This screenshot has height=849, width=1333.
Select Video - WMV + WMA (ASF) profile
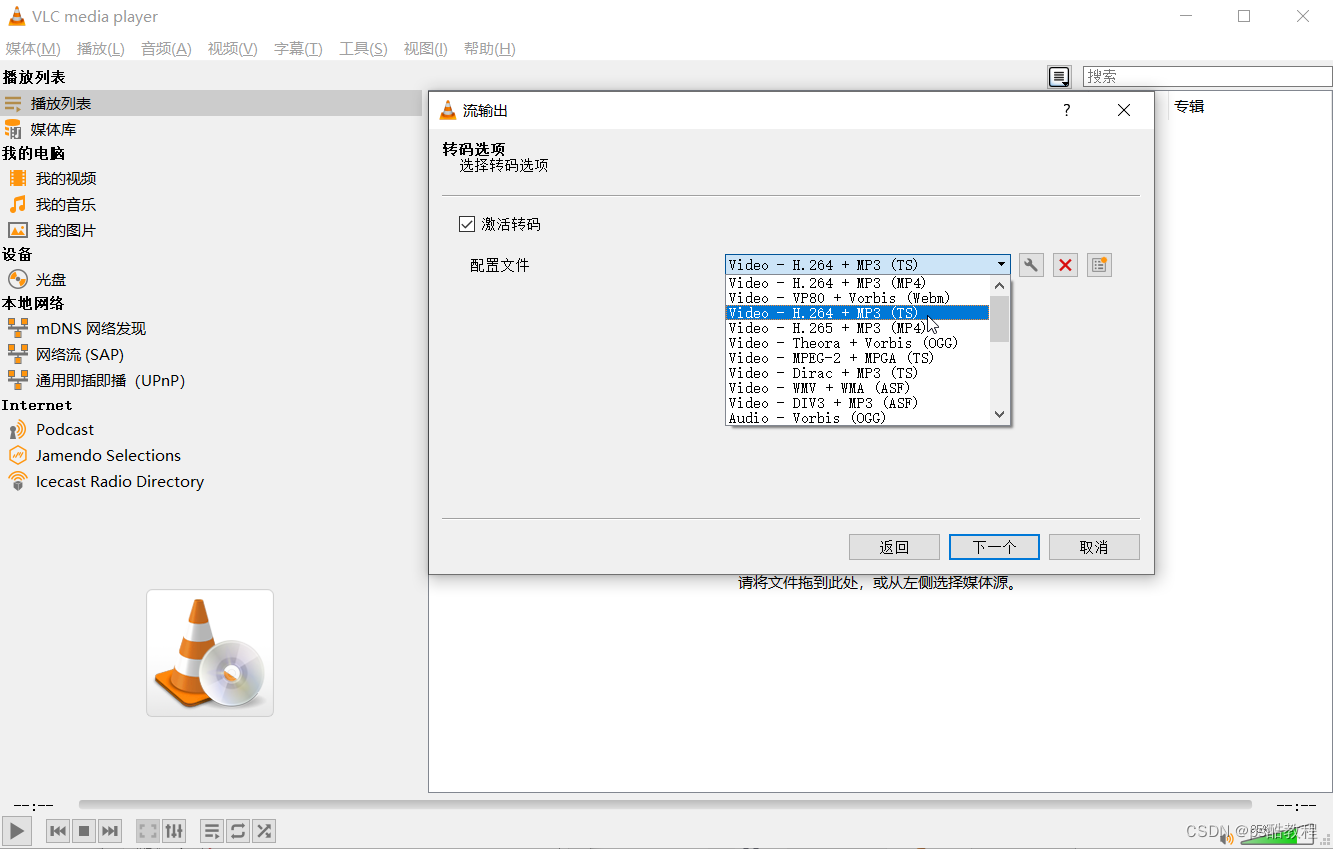(857, 388)
